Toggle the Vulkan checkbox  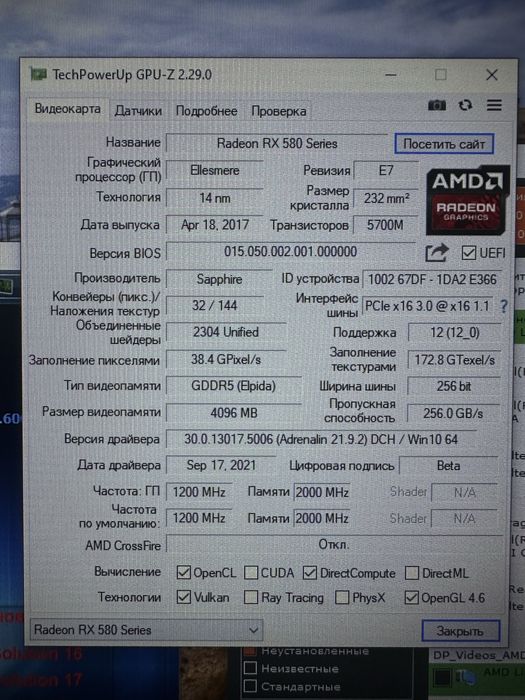183,597
